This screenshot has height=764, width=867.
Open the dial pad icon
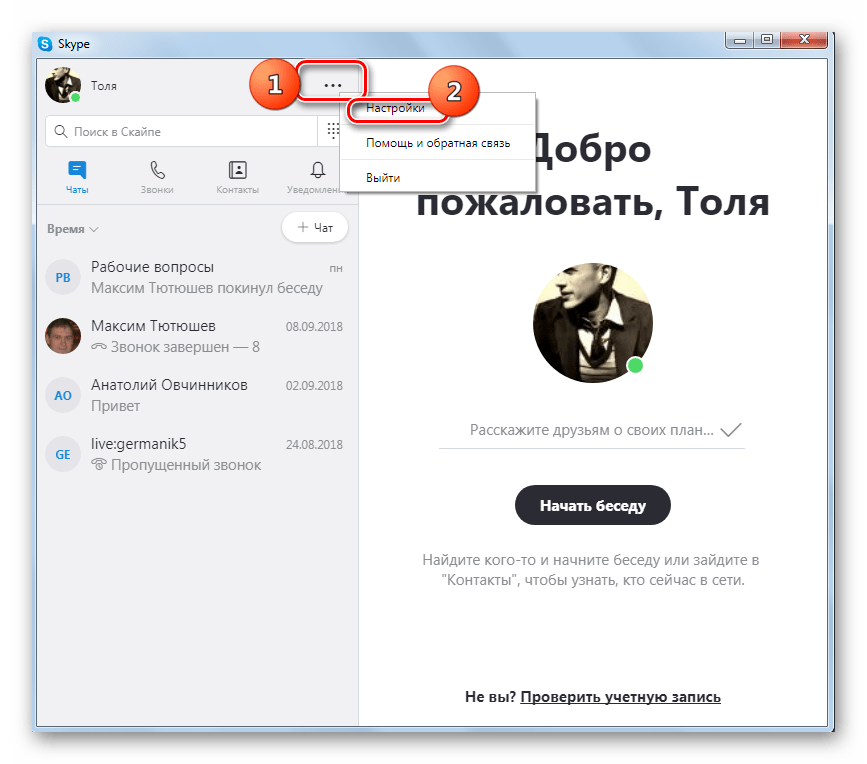[332, 131]
